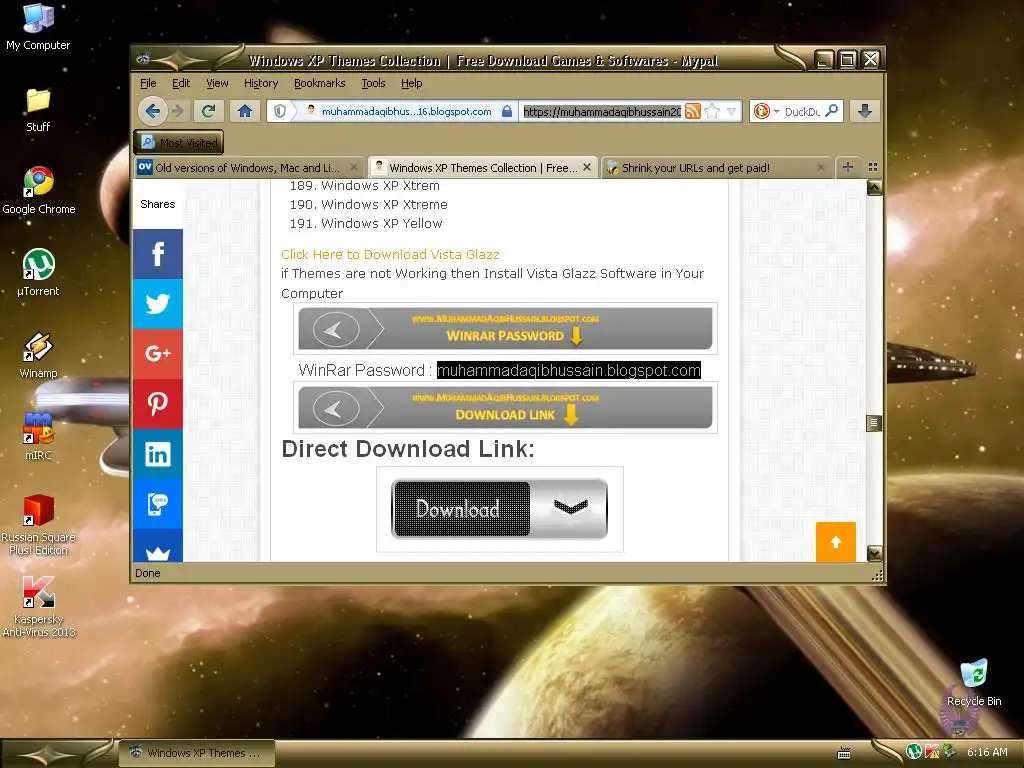The width and height of the screenshot is (1024, 768).
Task: Click inside the DuckDuckGo search field
Action: pyautogui.click(x=802, y=112)
